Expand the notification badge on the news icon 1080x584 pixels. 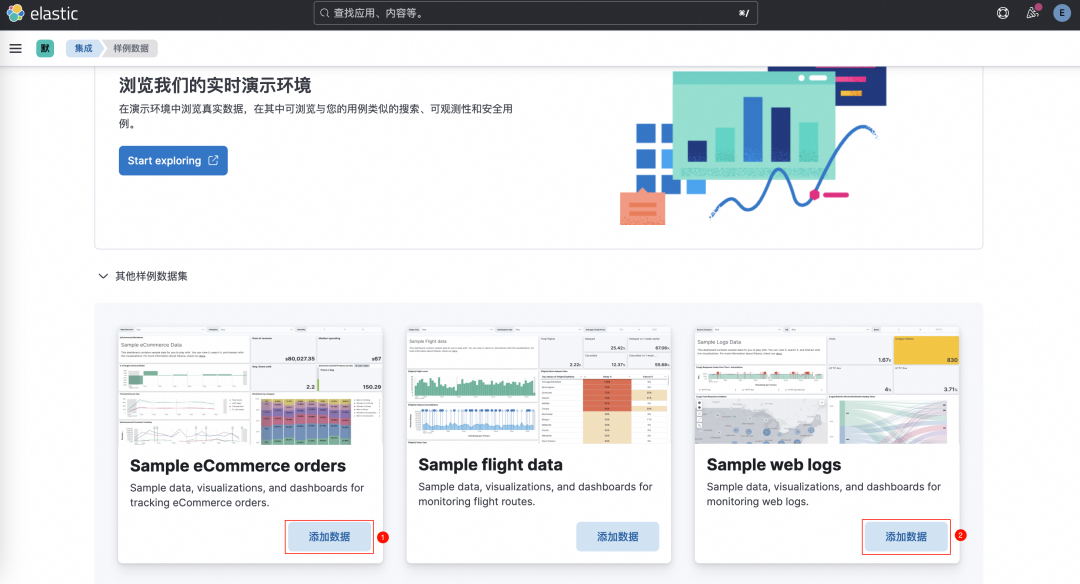[x=1040, y=6]
